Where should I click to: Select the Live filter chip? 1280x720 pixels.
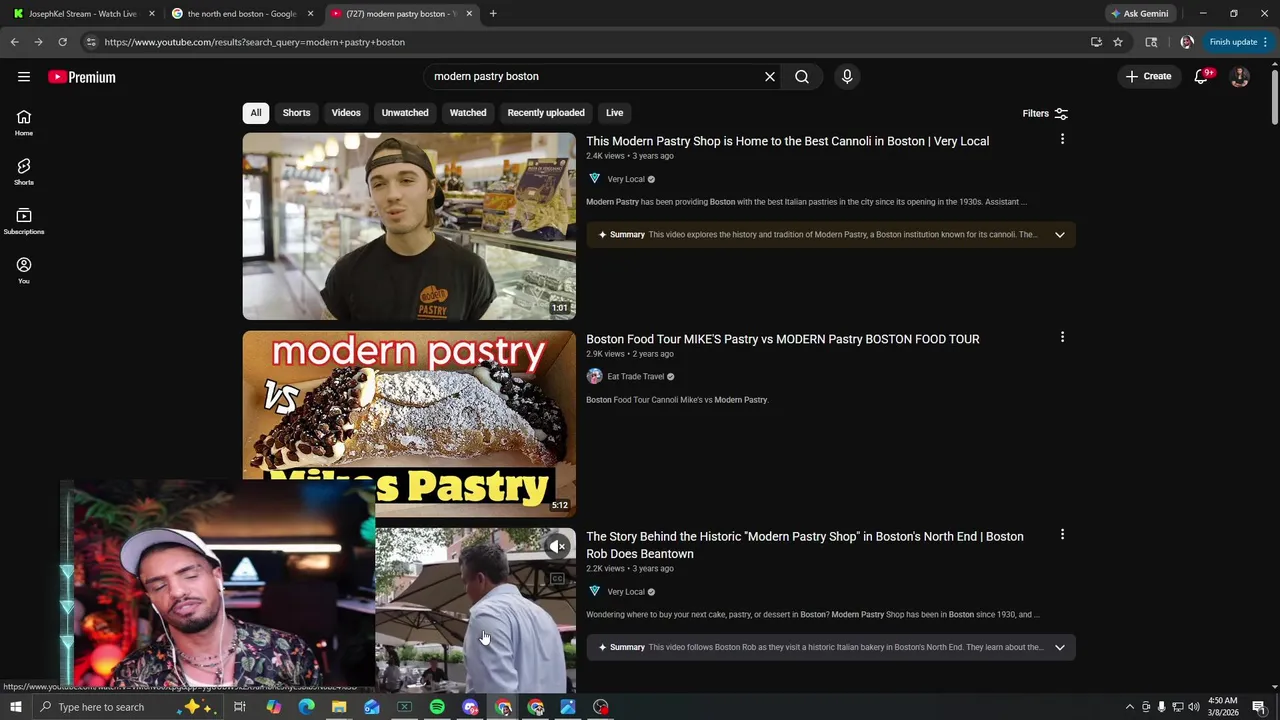tap(614, 113)
